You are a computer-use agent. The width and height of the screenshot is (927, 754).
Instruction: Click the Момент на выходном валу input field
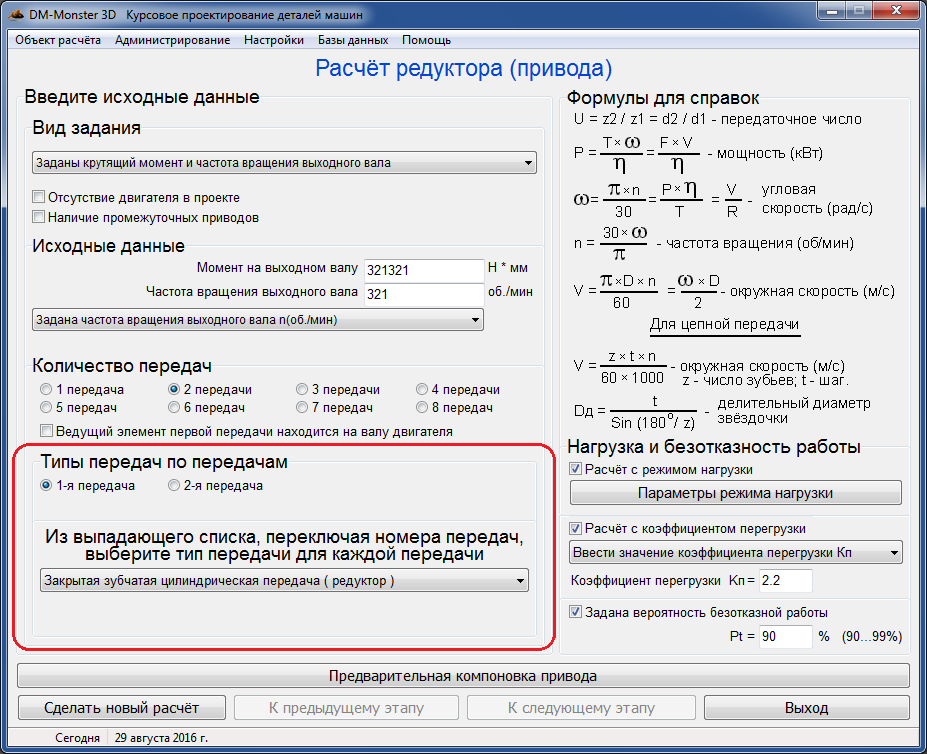[x=424, y=270]
